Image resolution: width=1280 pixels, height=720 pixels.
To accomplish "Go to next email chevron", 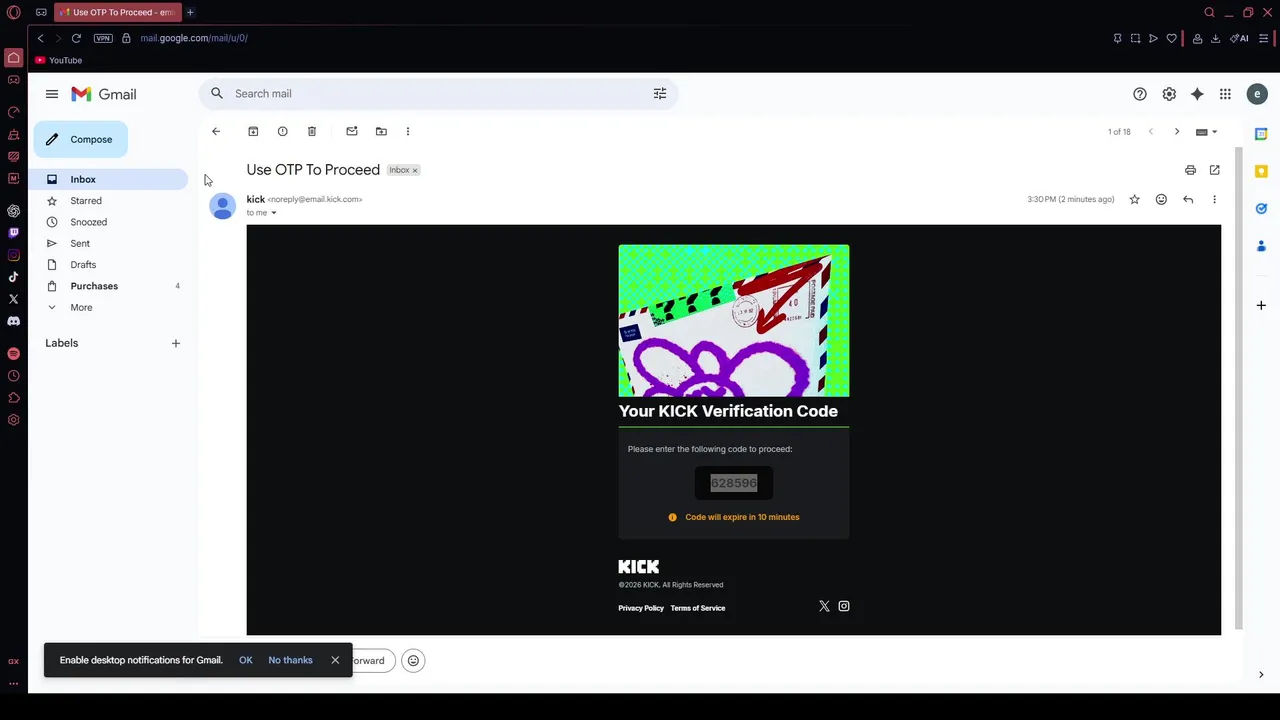I will [1177, 132].
